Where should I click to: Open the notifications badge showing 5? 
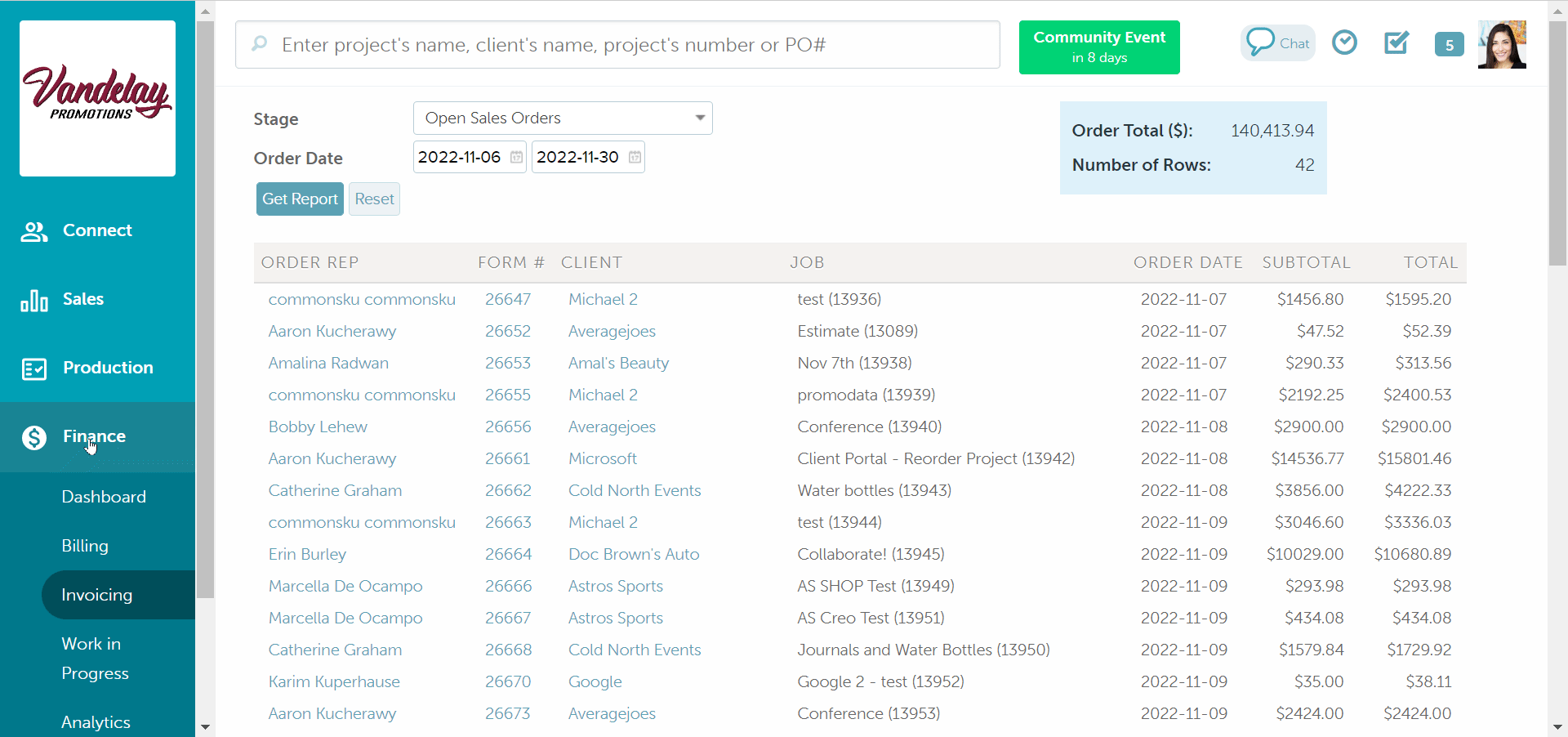pyautogui.click(x=1449, y=45)
